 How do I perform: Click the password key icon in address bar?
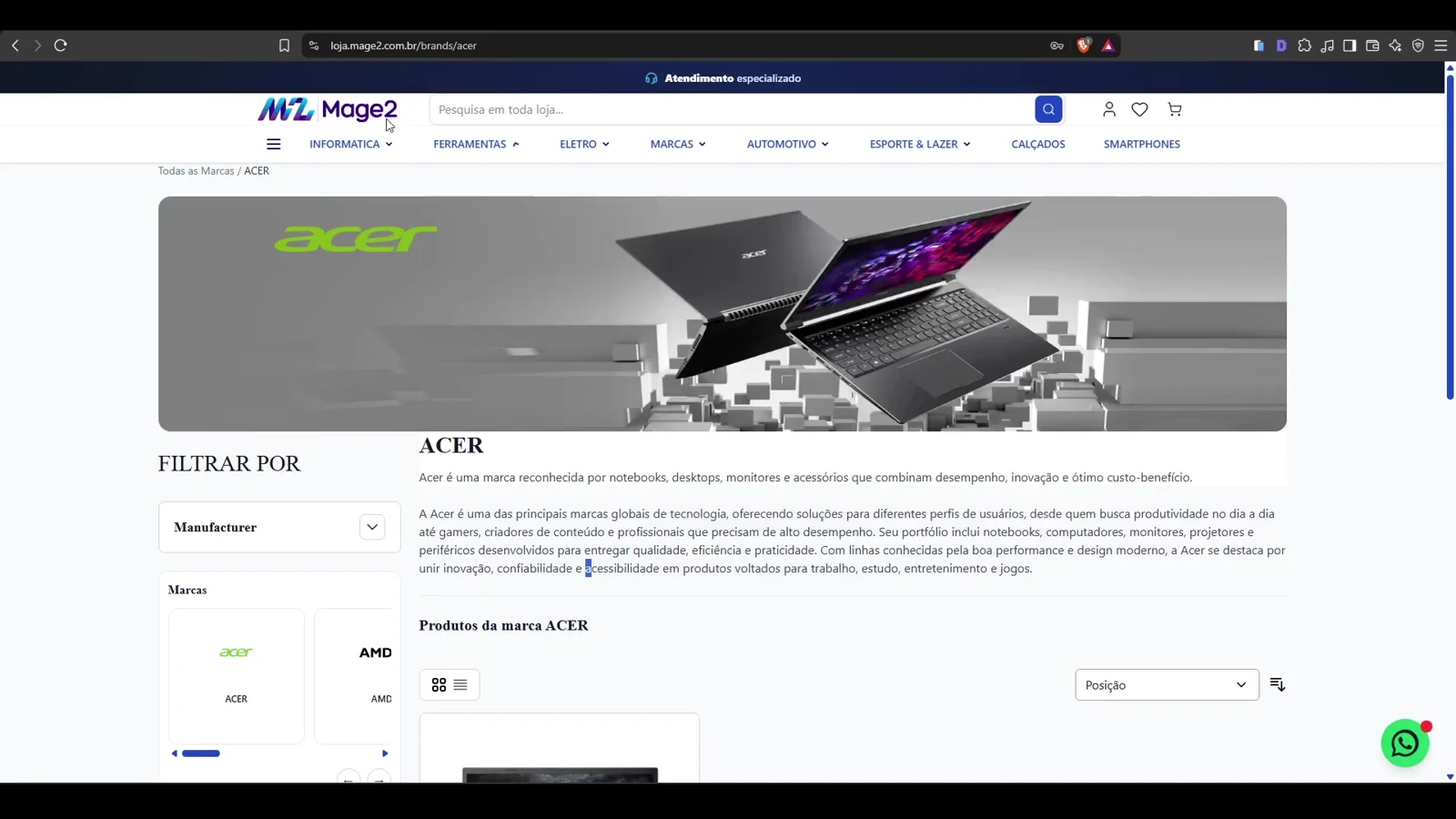click(1057, 45)
